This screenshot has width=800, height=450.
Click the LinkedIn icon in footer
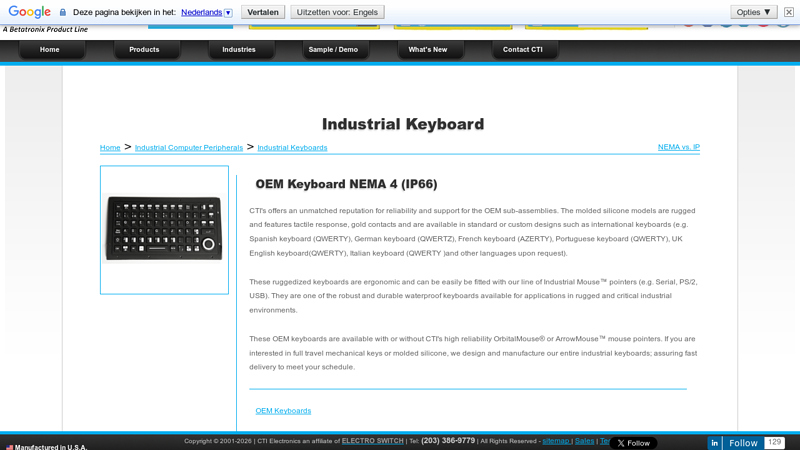(714, 443)
